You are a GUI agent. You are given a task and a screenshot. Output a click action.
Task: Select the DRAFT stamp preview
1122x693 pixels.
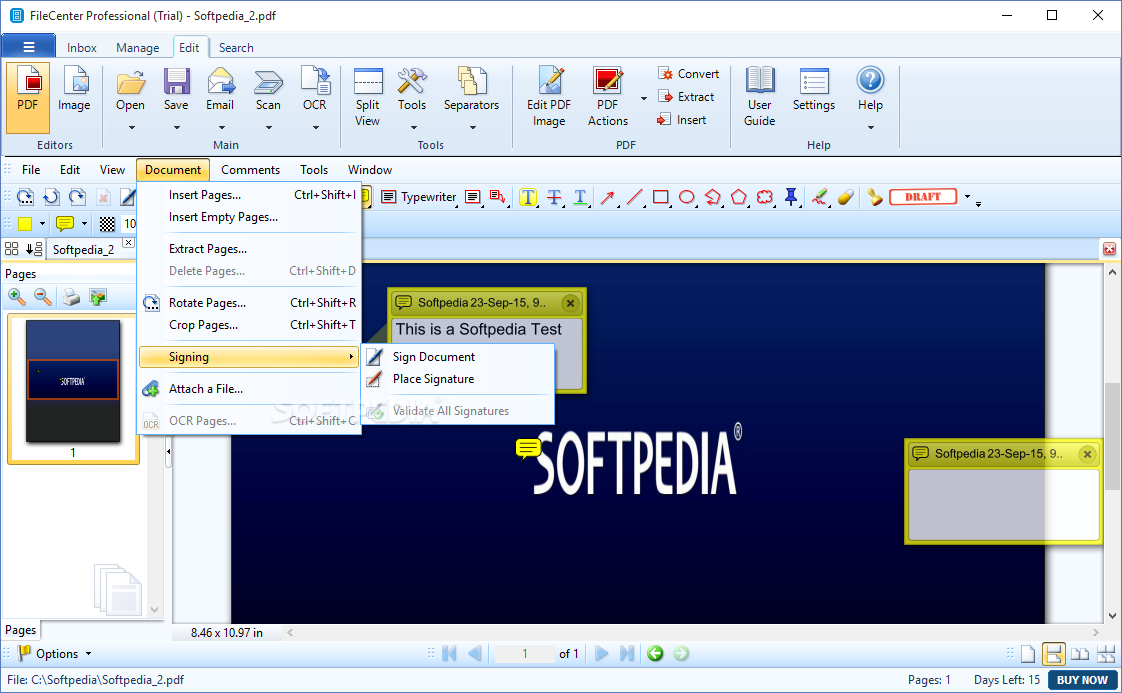[x=923, y=197]
